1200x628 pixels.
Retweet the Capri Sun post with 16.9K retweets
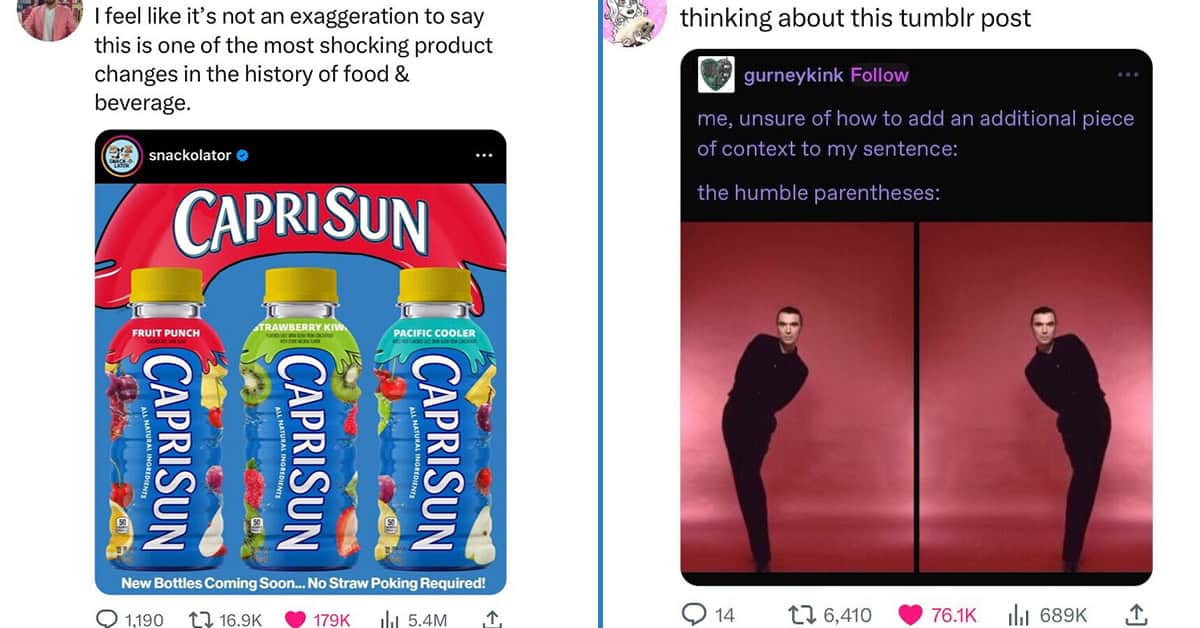226,619
